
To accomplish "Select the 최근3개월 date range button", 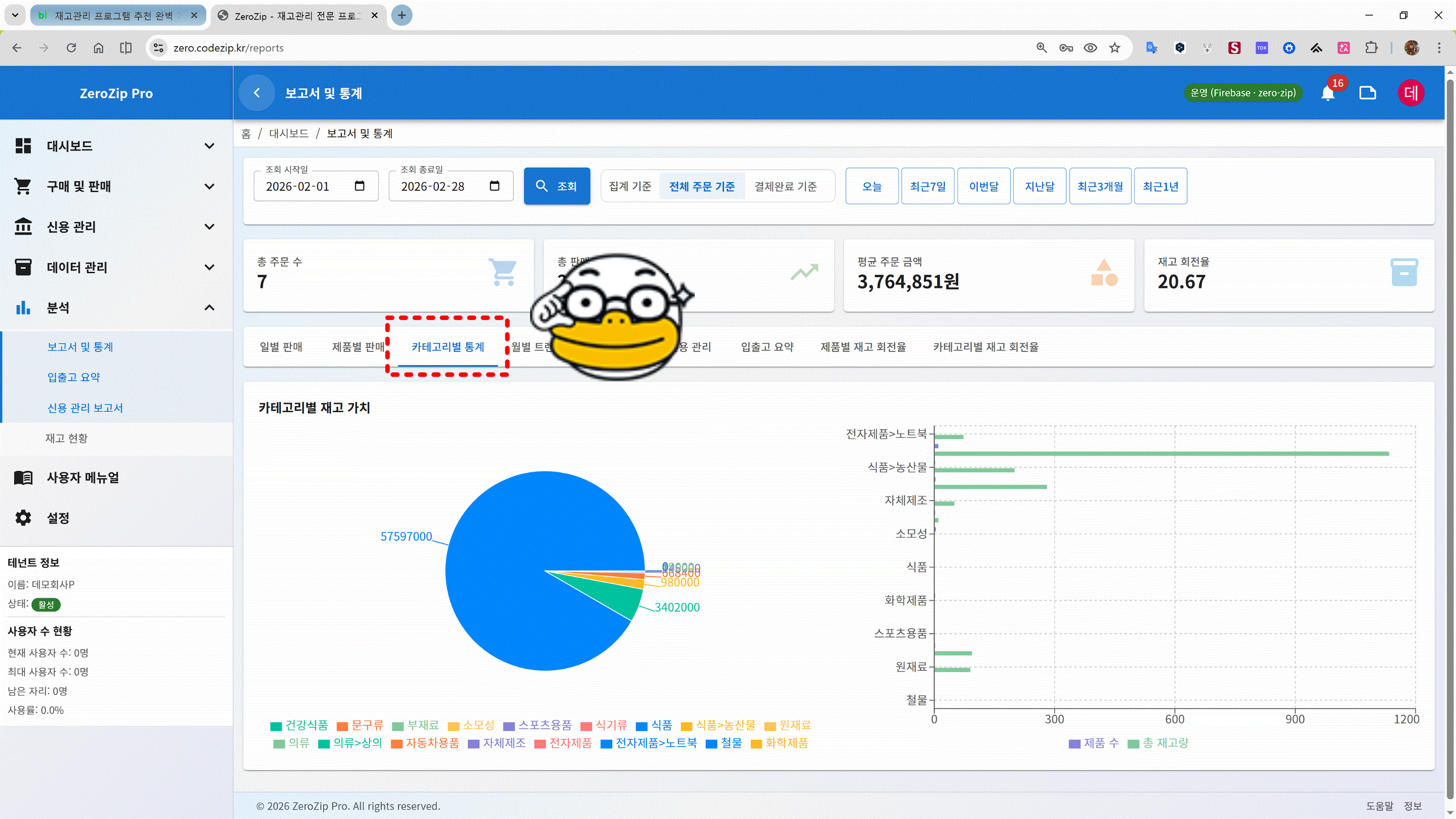I will point(1099,186).
